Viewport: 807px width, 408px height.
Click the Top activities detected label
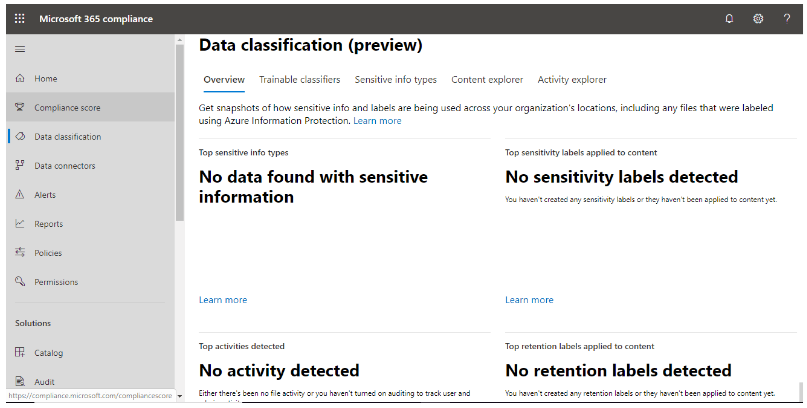tap(241, 346)
